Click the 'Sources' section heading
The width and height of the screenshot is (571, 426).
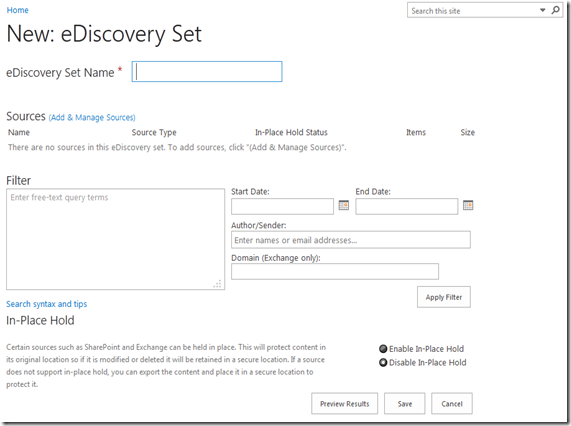pos(26,116)
